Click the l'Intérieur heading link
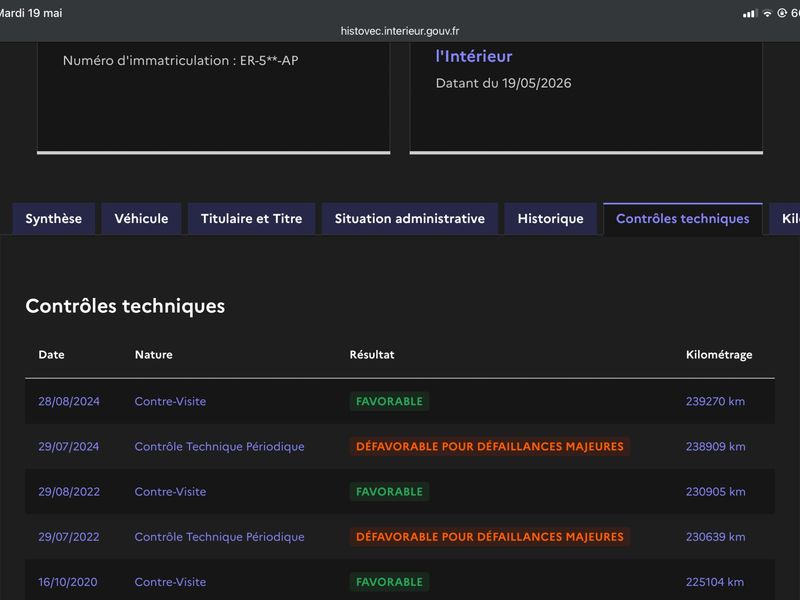This screenshot has width=800, height=600. click(x=474, y=56)
